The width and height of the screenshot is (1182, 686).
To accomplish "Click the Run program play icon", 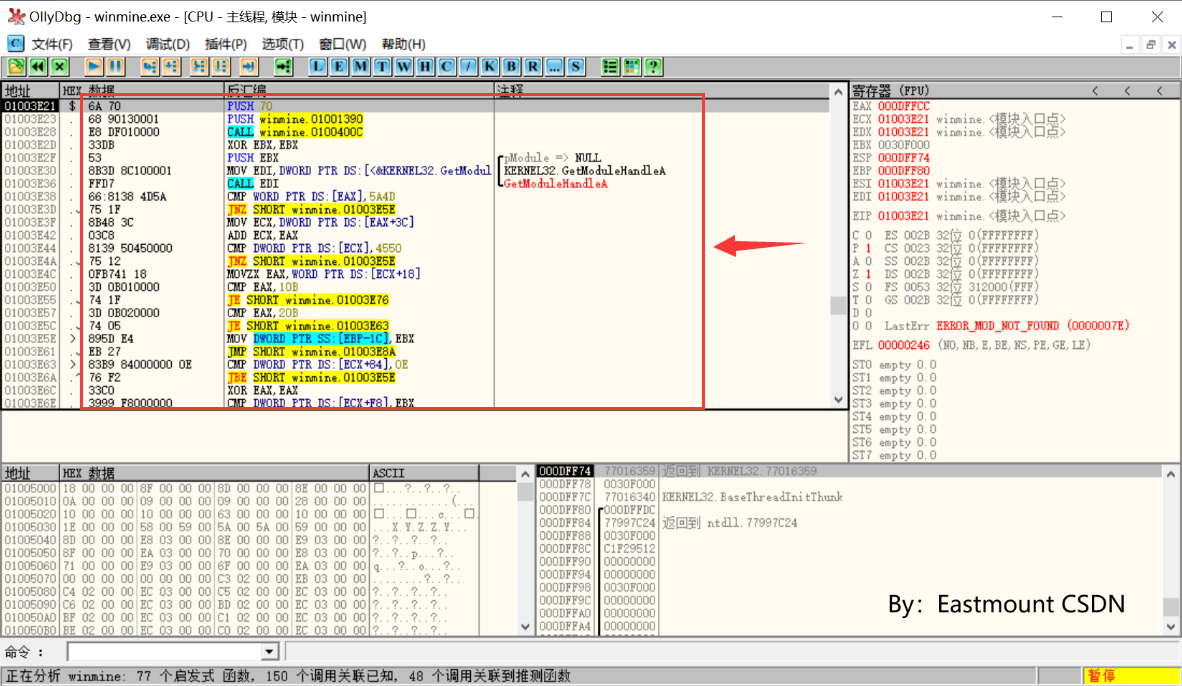I will tap(93, 66).
